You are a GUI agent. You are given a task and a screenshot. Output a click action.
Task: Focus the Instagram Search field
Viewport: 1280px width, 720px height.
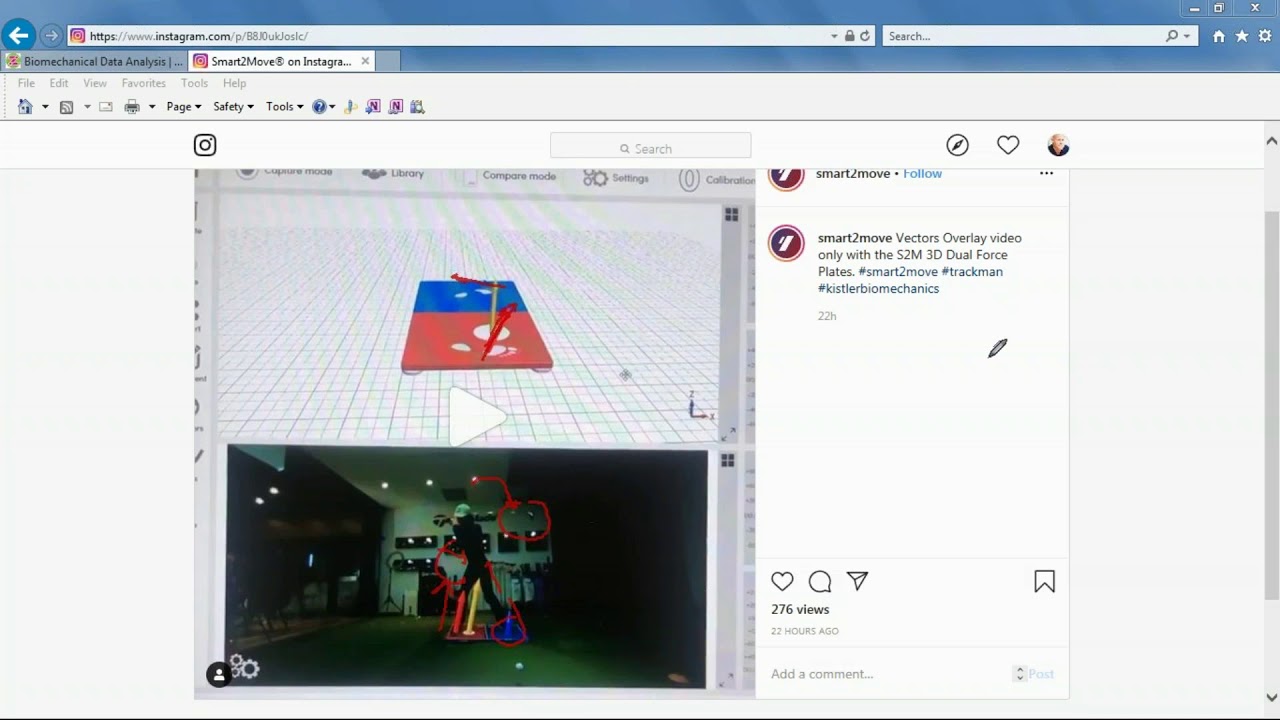pyautogui.click(x=650, y=146)
